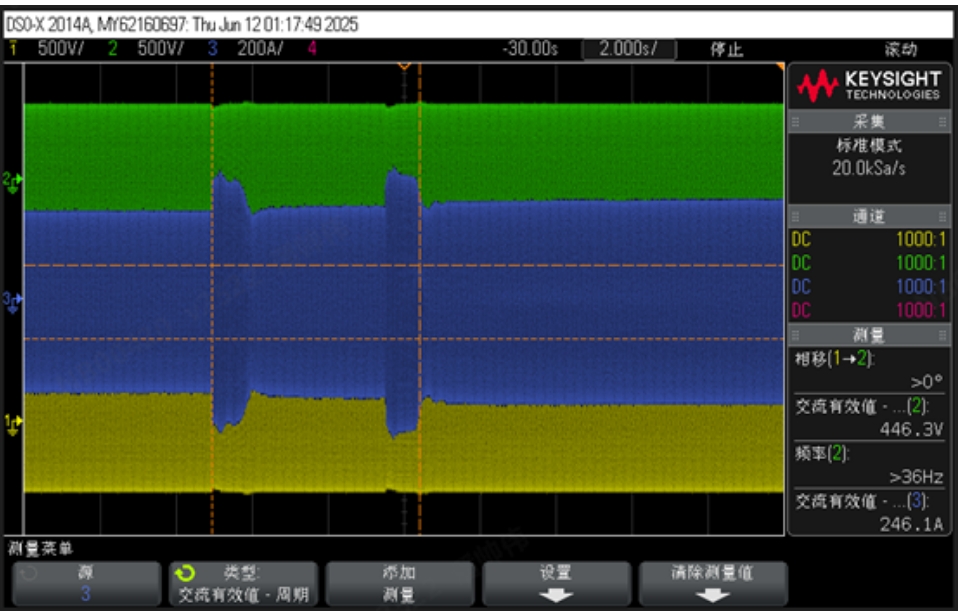Click the 测量菜单 menu title
The image size is (958, 613).
point(40,548)
